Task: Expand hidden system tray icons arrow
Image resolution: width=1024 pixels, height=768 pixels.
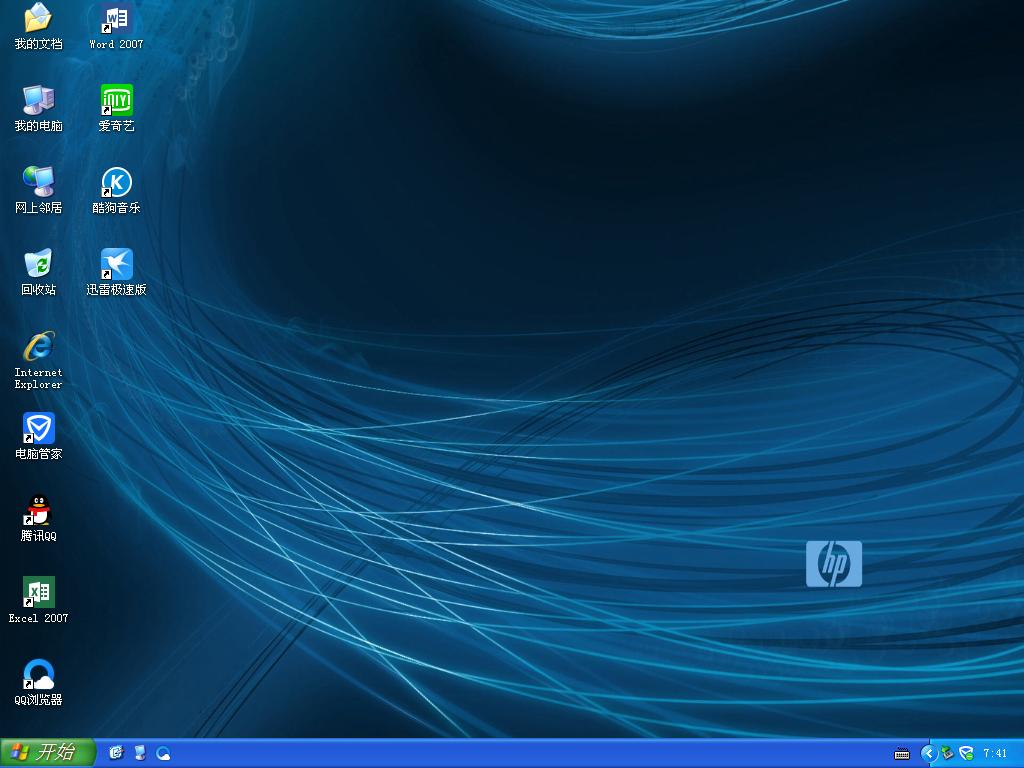Action: (928, 753)
